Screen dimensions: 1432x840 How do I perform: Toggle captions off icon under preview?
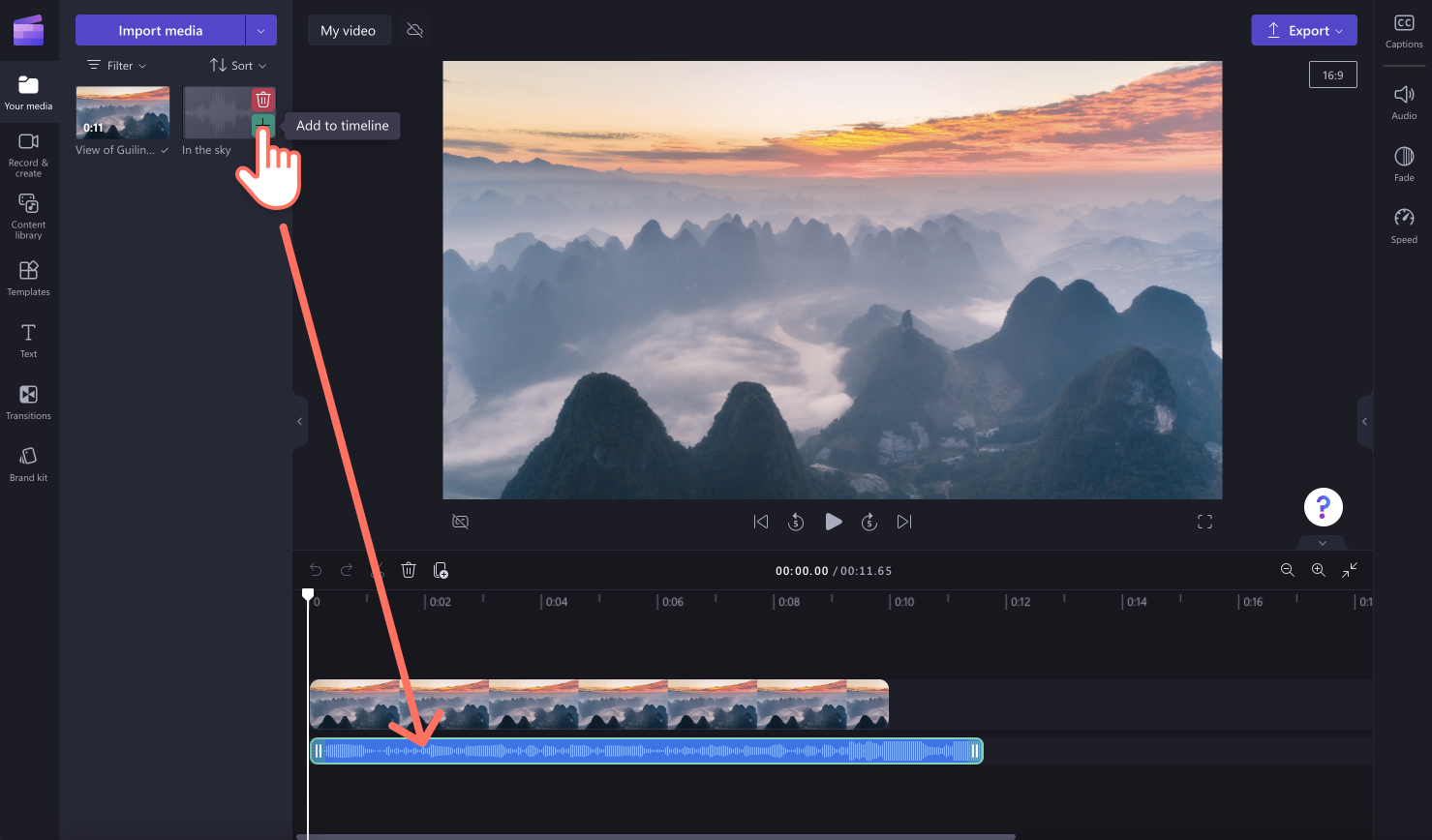coord(461,522)
